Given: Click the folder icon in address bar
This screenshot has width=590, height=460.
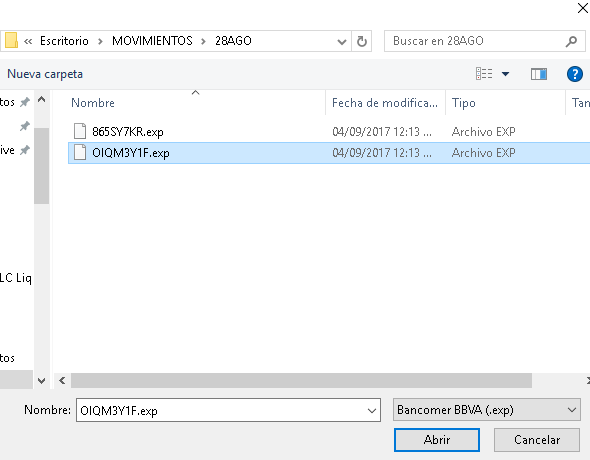Looking at the screenshot, I should point(11,41).
